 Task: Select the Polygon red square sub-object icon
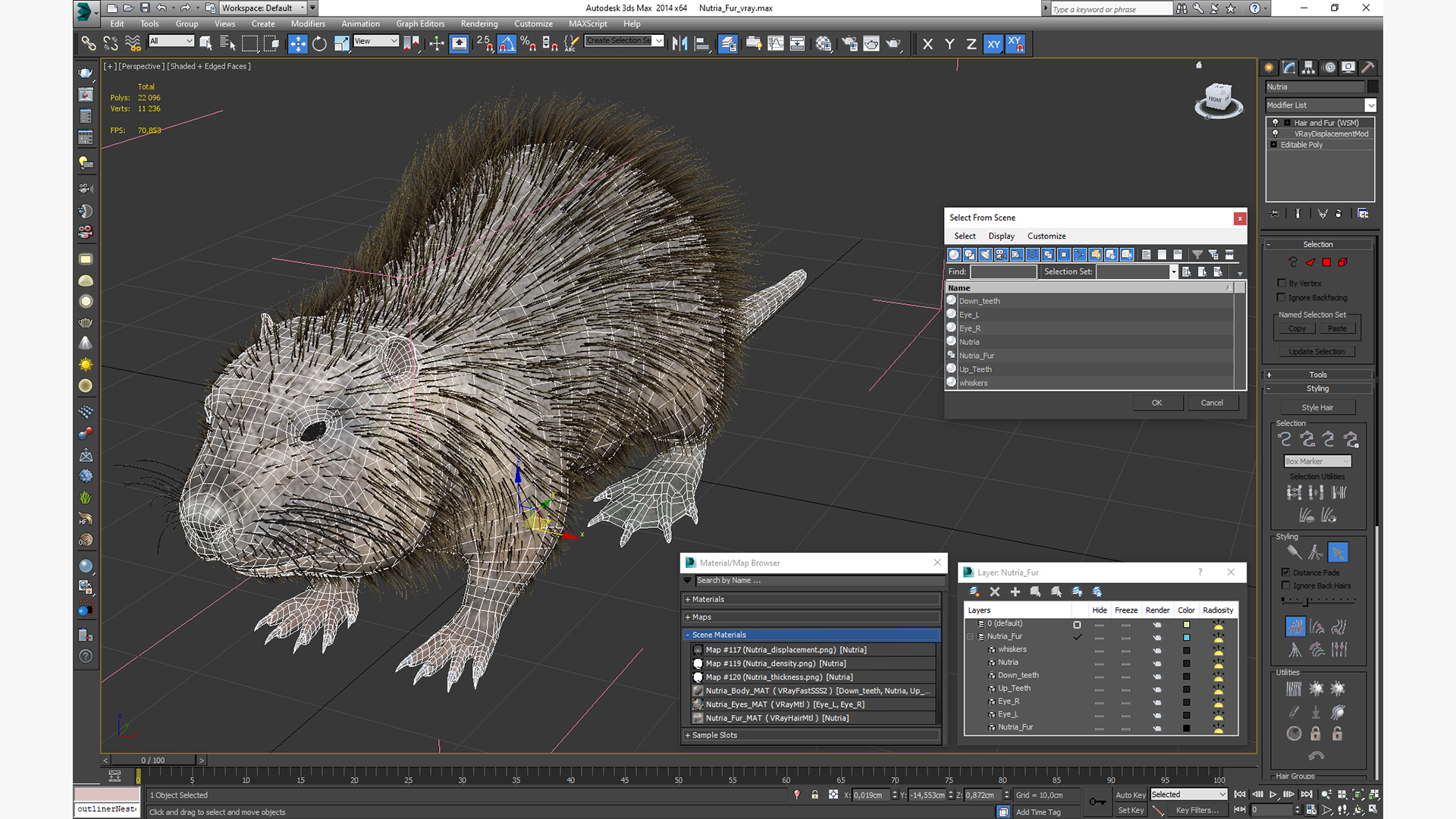1326,262
